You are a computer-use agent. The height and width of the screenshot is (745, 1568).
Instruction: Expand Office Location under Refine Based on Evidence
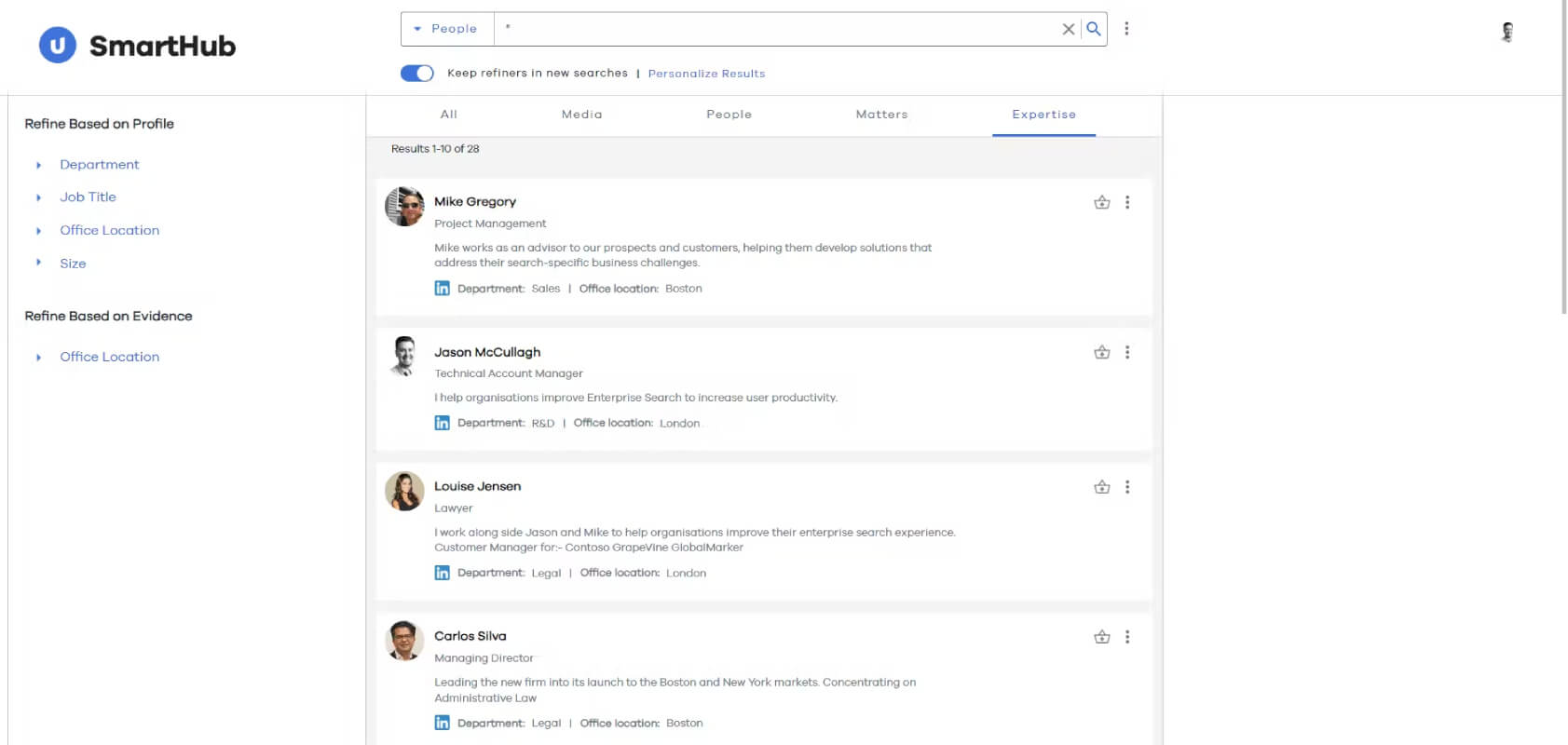(109, 357)
